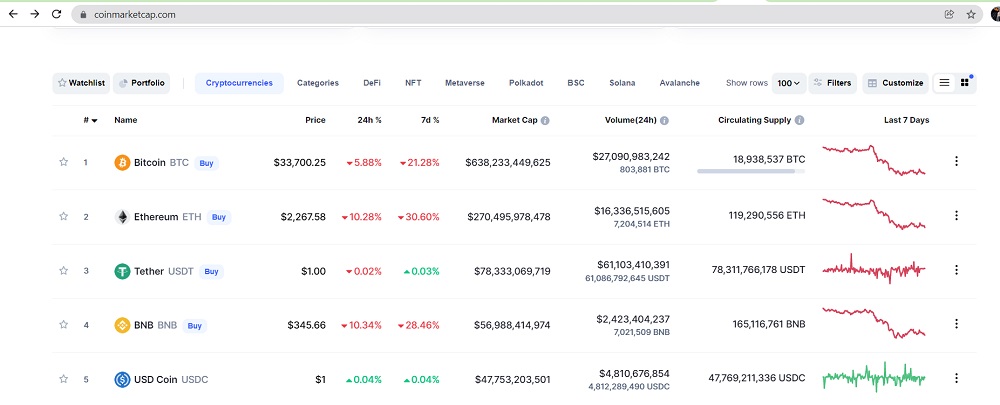Show Market Cap info tooltip icon
The width and height of the screenshot is (1000, 405).
(x=545, y=120)
